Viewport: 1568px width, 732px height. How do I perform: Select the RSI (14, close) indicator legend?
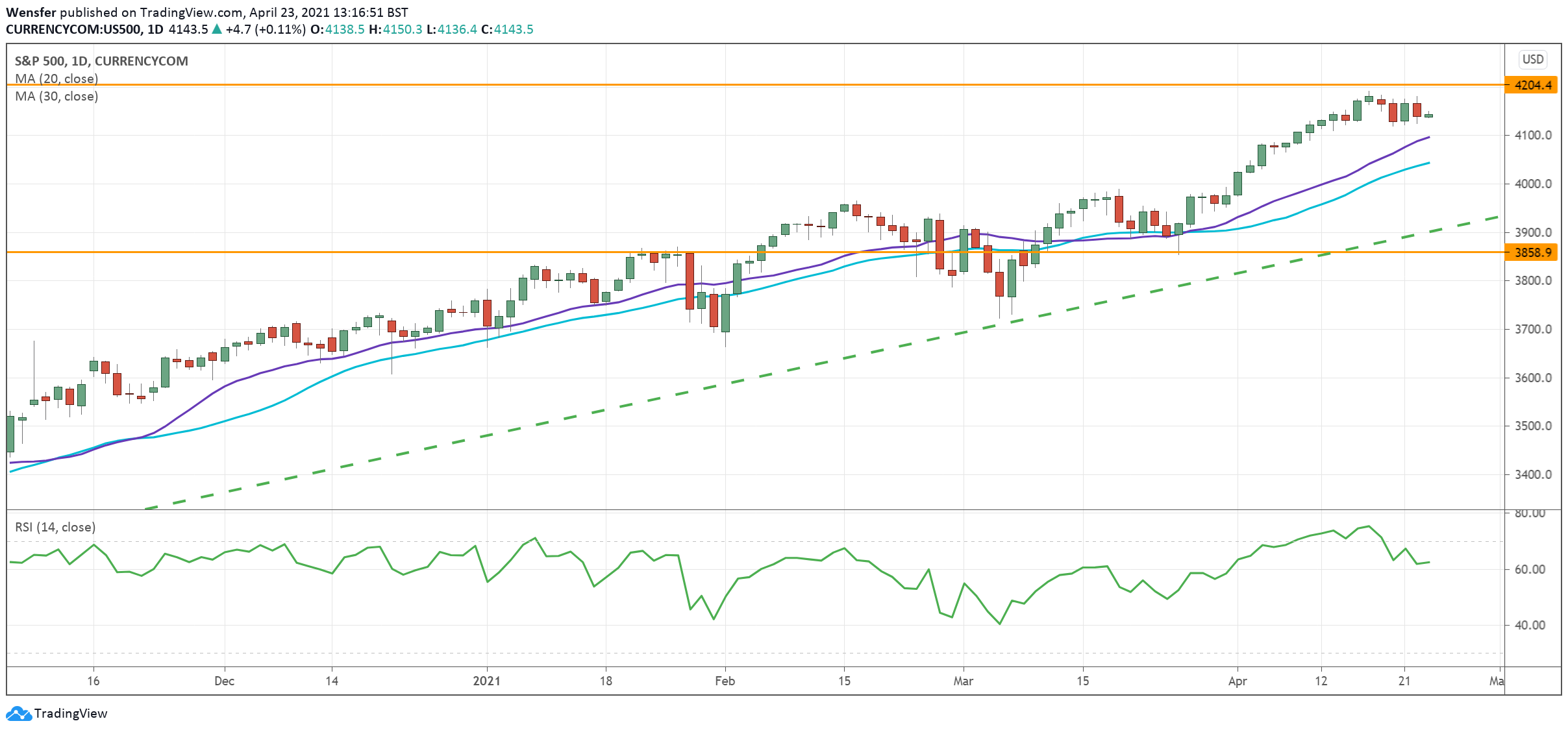[55, 527]
